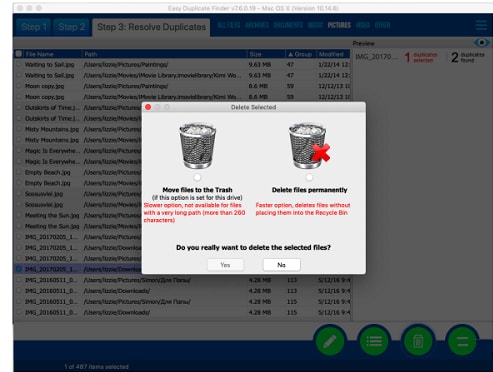Click /Users/lizzie/Downloads/ path in group 113 row
The width and height of the screenshot is (493, 372).
click(x=117, y=291)
